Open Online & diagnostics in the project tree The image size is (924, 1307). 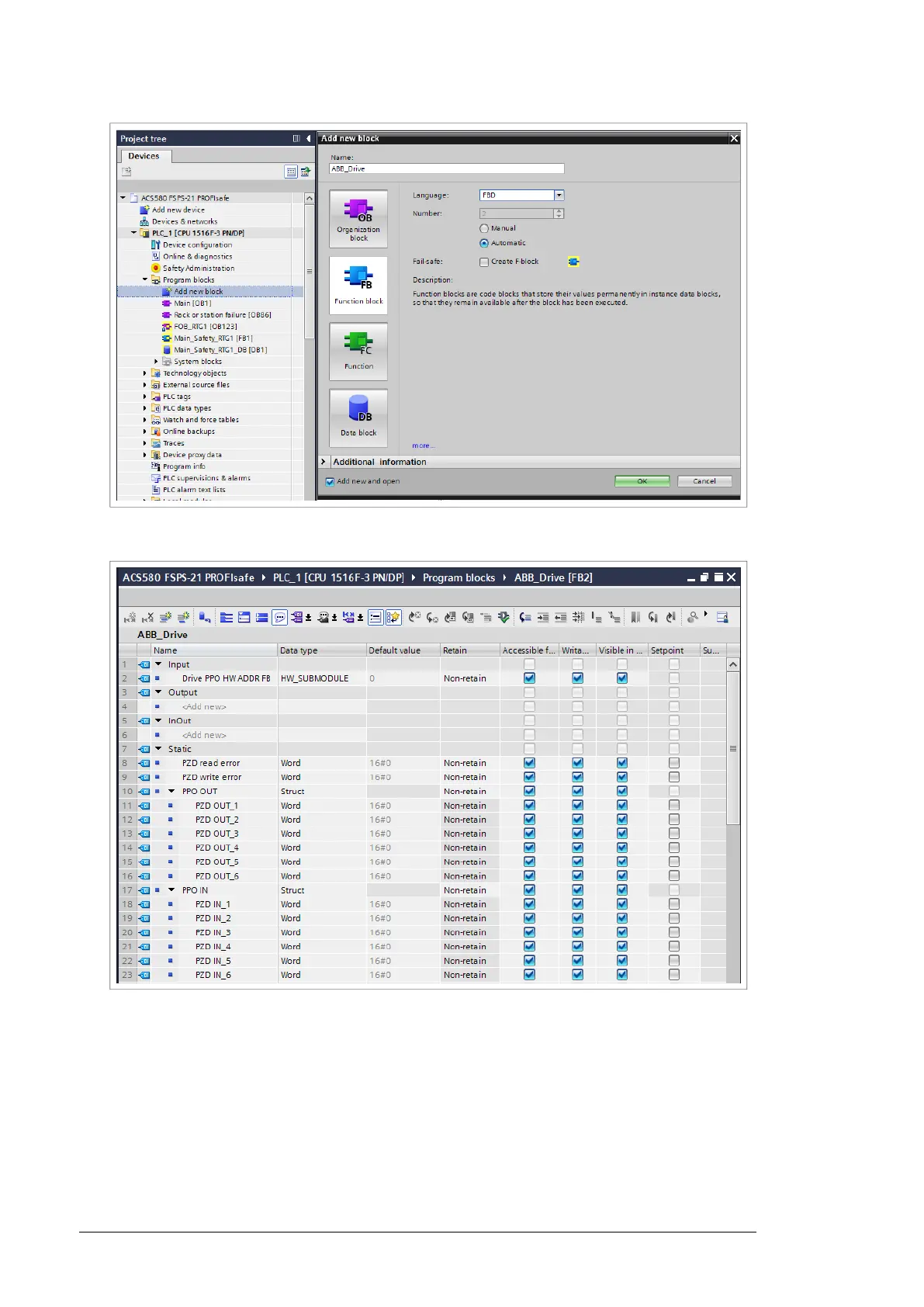(x=197, y=256)
